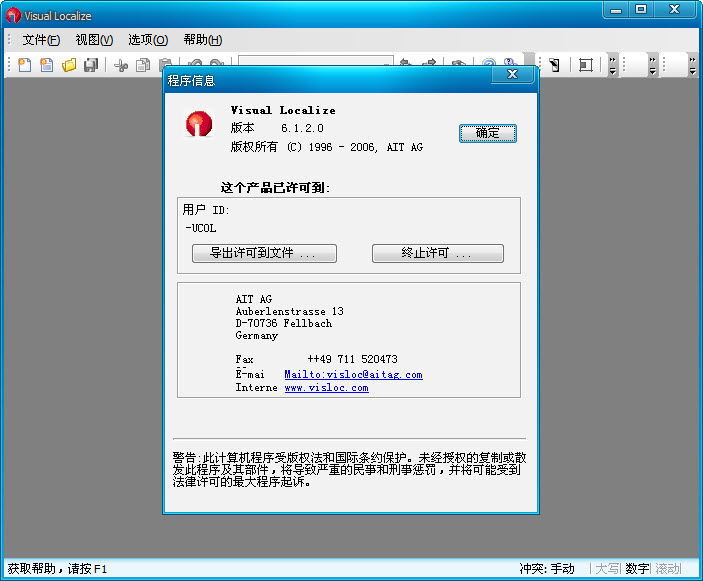Click the second new document toolbar icon
Viewport: 703px width, 581px height.
[46, 65]
